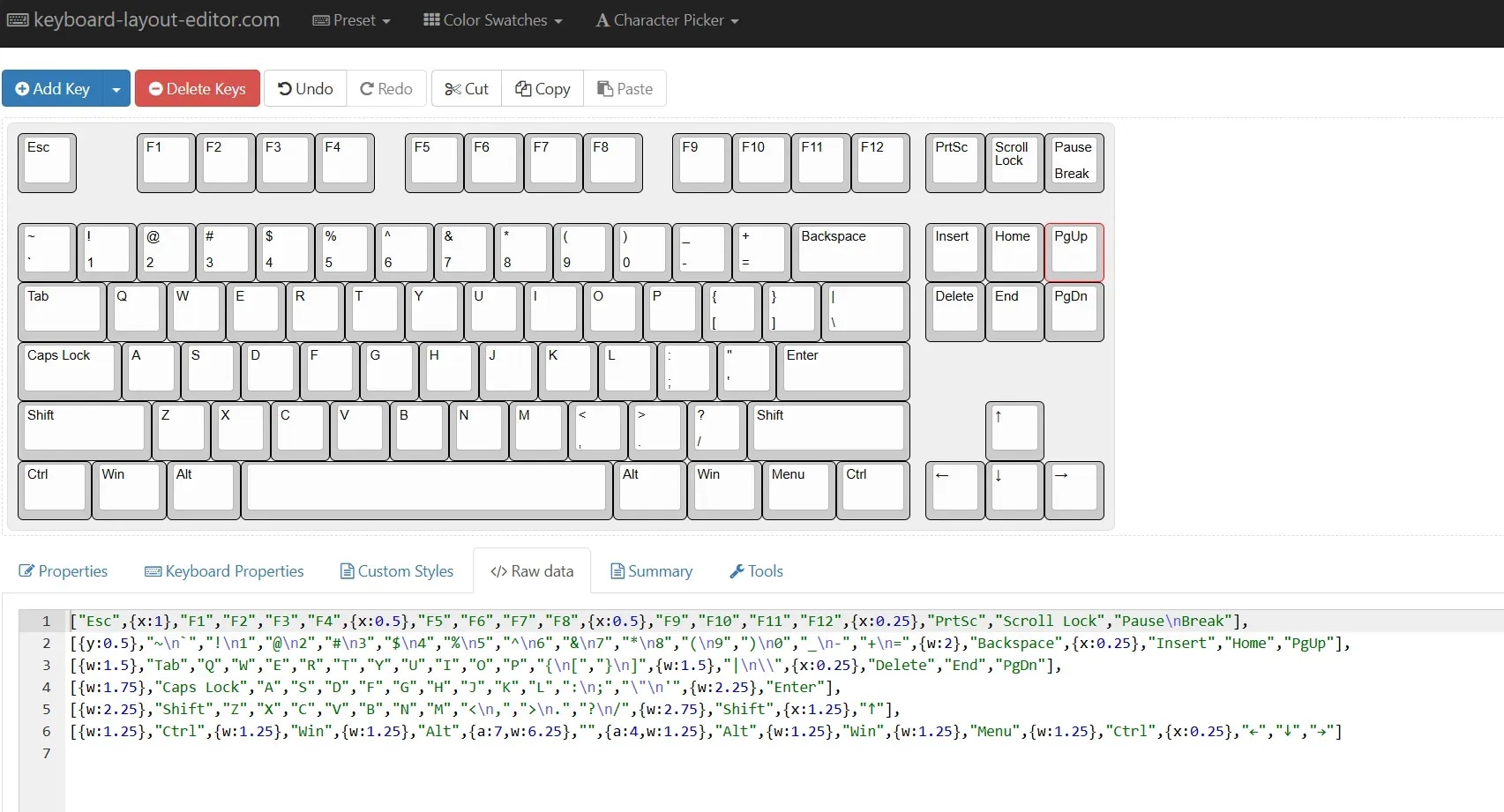The image size is (1504, 812).
Task: Select the spacebar key
Action: point(427,490)
